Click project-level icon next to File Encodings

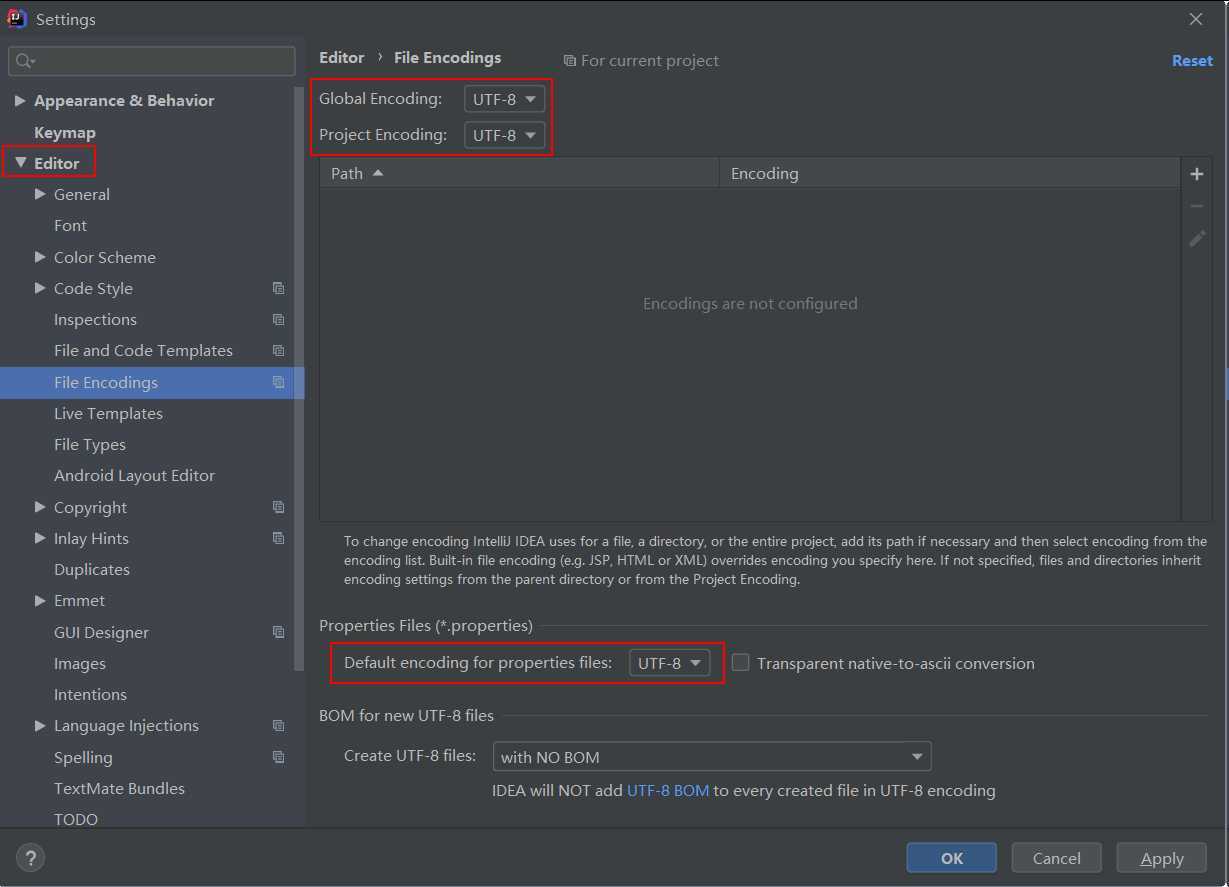coord(278,382)
